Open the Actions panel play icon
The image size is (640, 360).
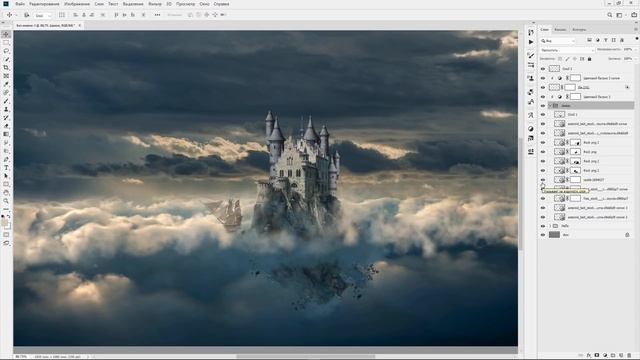[531, 42]
